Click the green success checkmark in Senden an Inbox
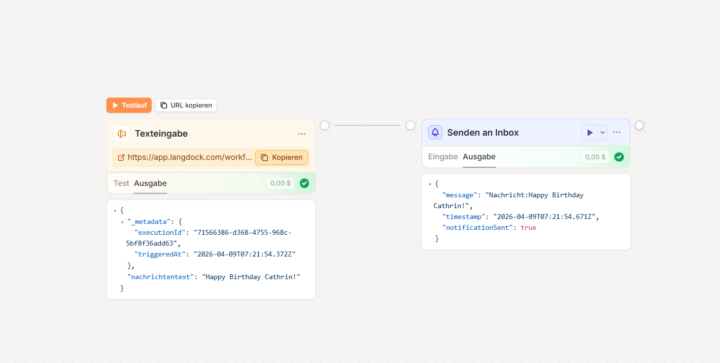 (619, 157)
